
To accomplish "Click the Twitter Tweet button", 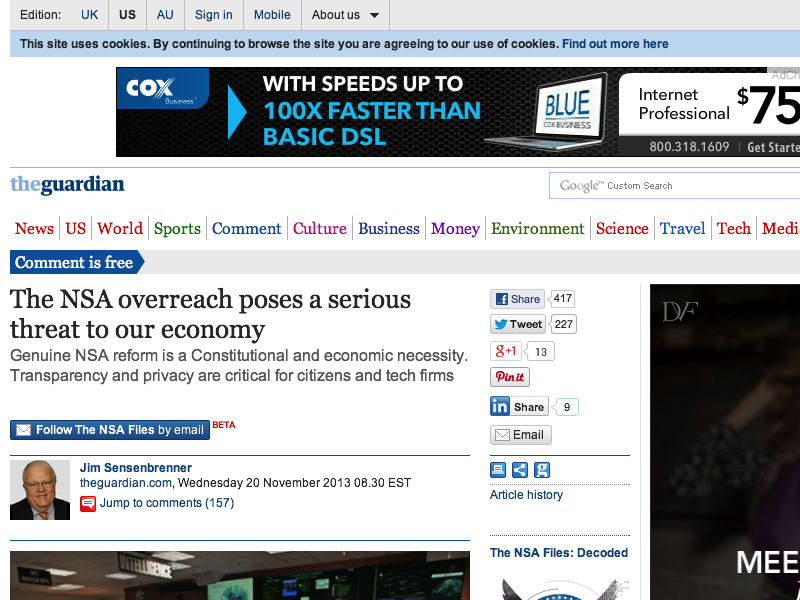I will tap(518, 324).
